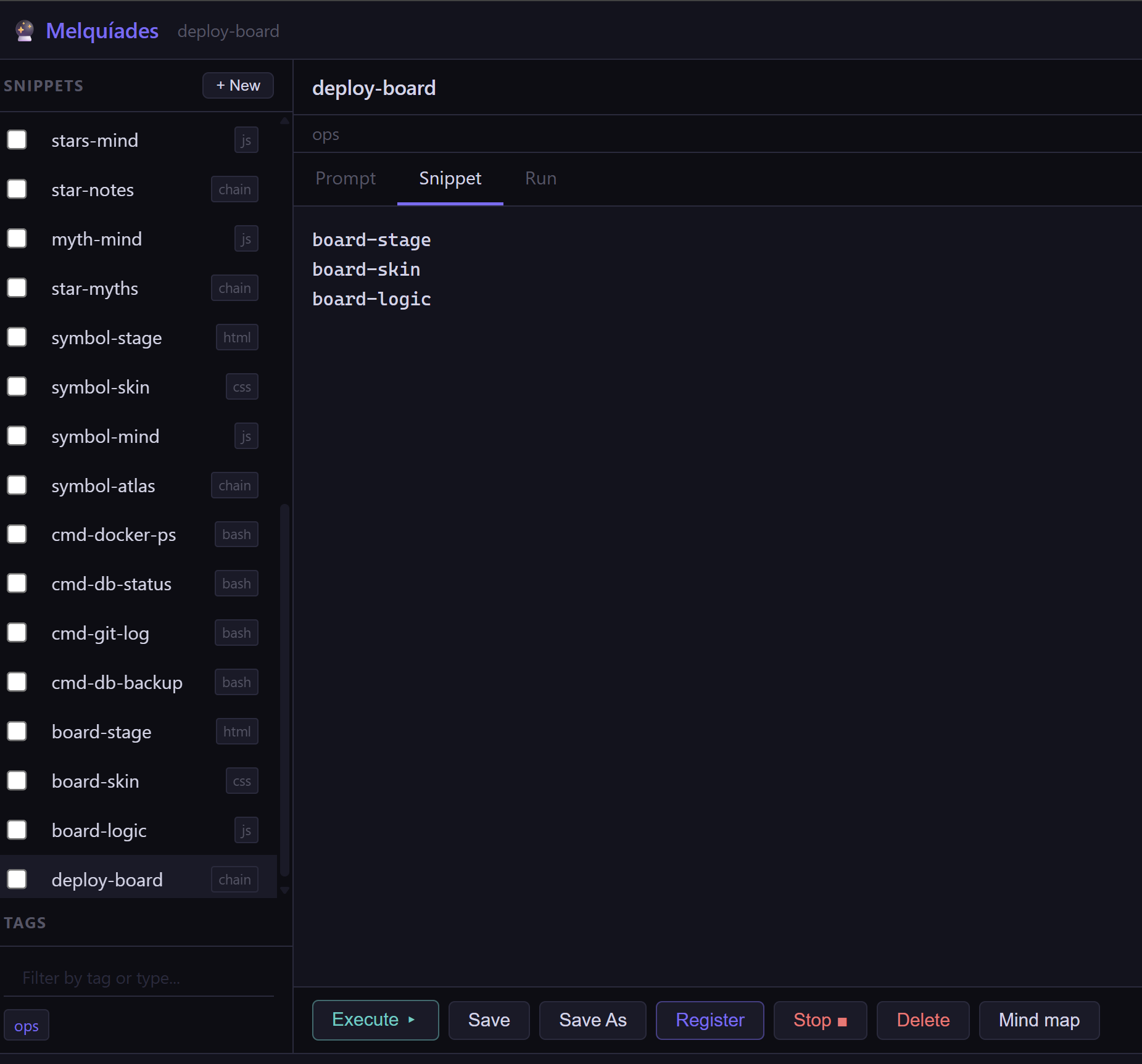Stop the running execution
Screen dimensions: 1142x1064
point(820,1020)
